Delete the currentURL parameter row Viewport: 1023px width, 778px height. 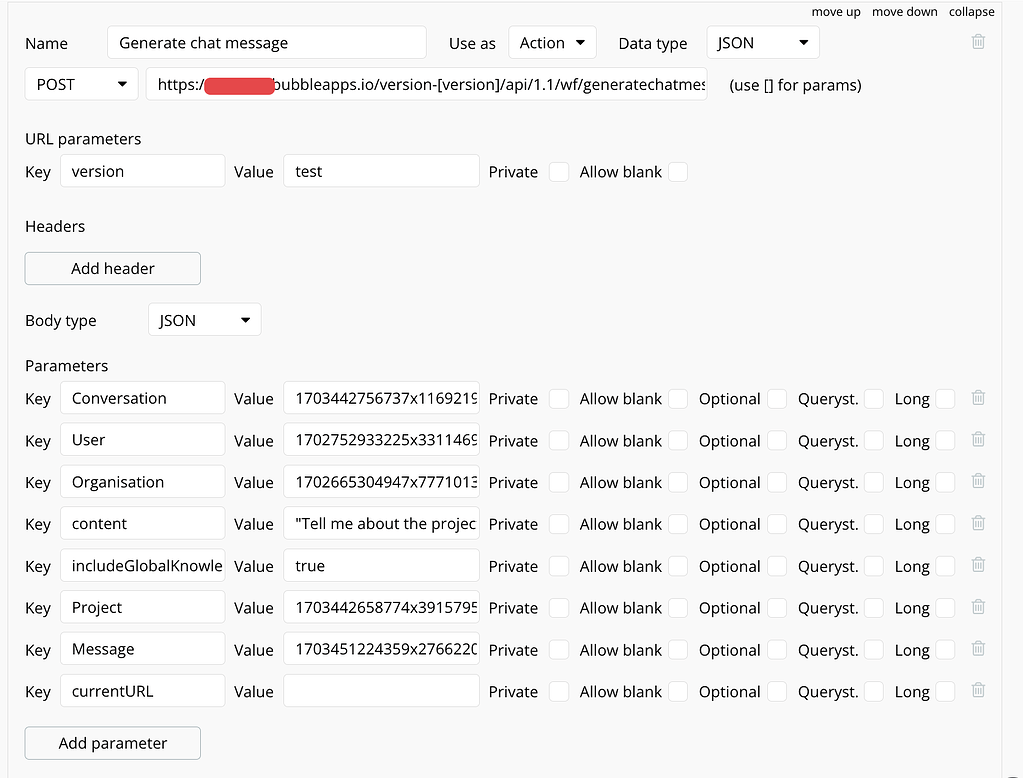coord(978,690)
